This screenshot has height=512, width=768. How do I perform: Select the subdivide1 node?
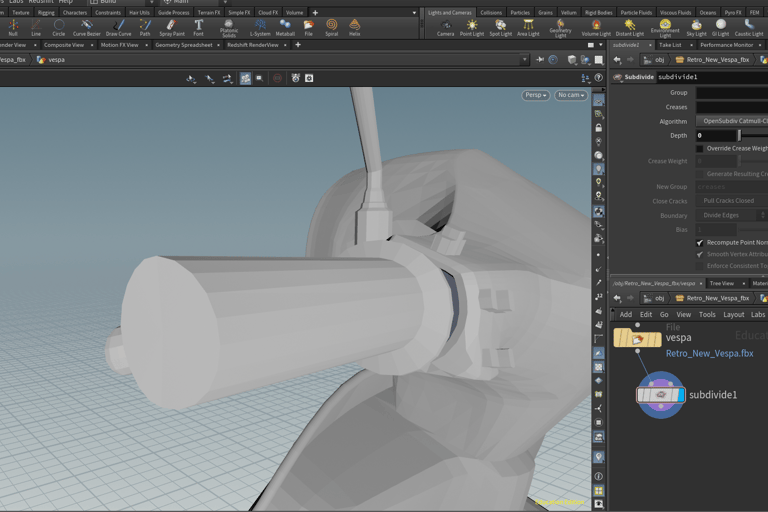click(661, 395)
